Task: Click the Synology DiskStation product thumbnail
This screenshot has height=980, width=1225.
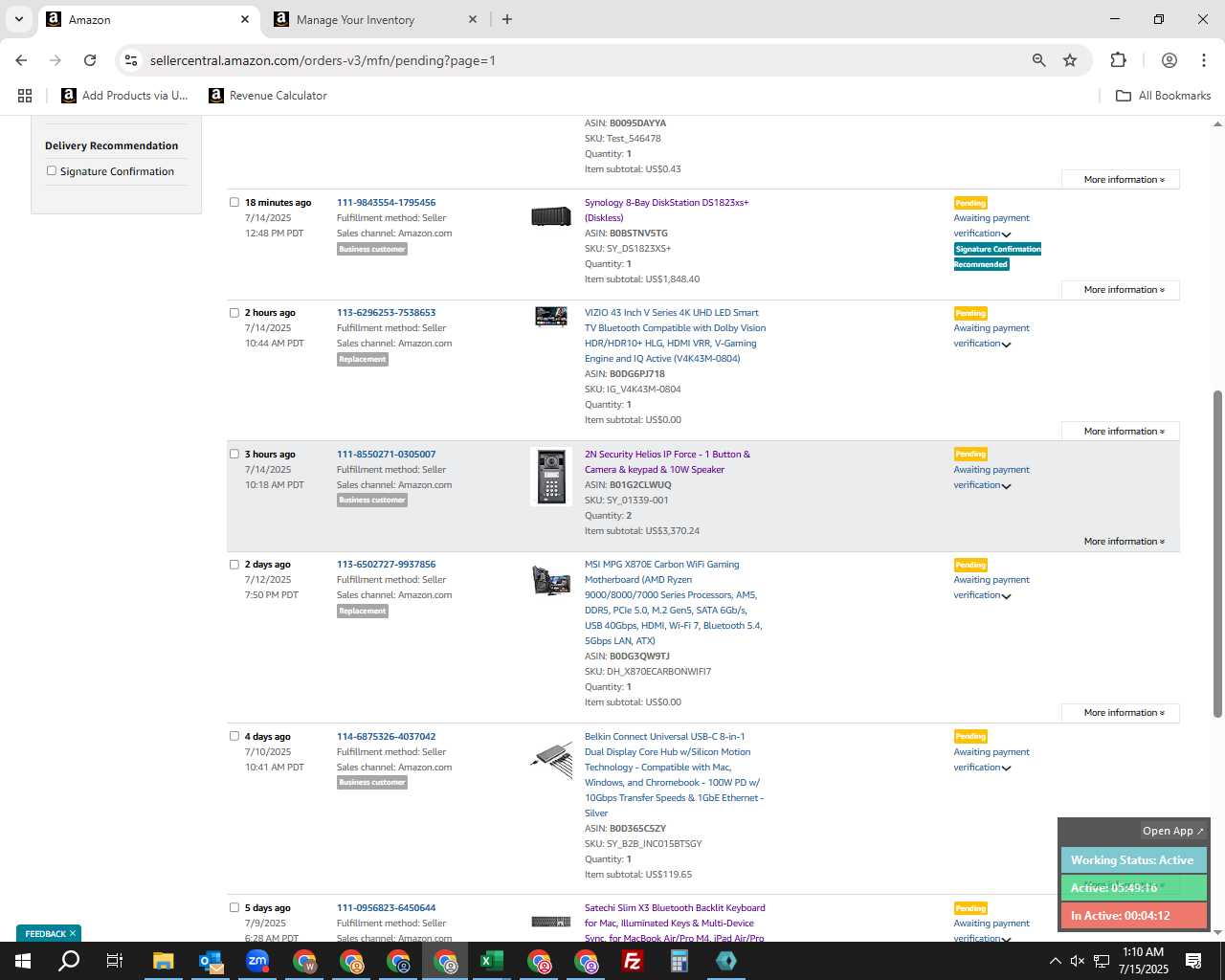Action: point(551,216)
